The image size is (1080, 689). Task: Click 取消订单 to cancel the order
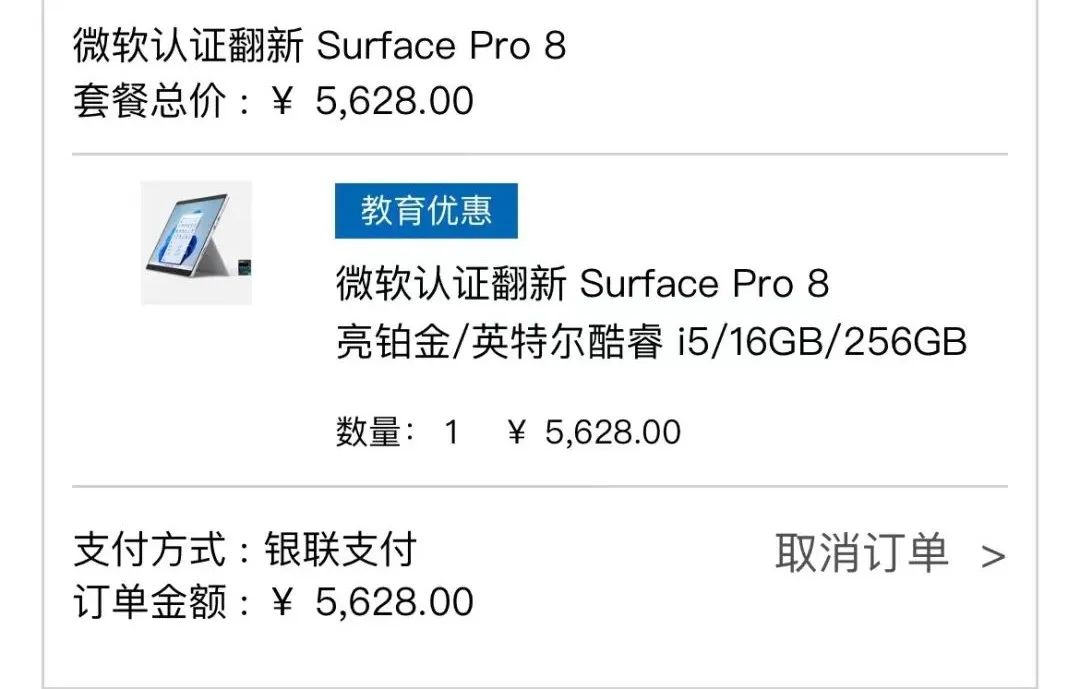[861, 550]
